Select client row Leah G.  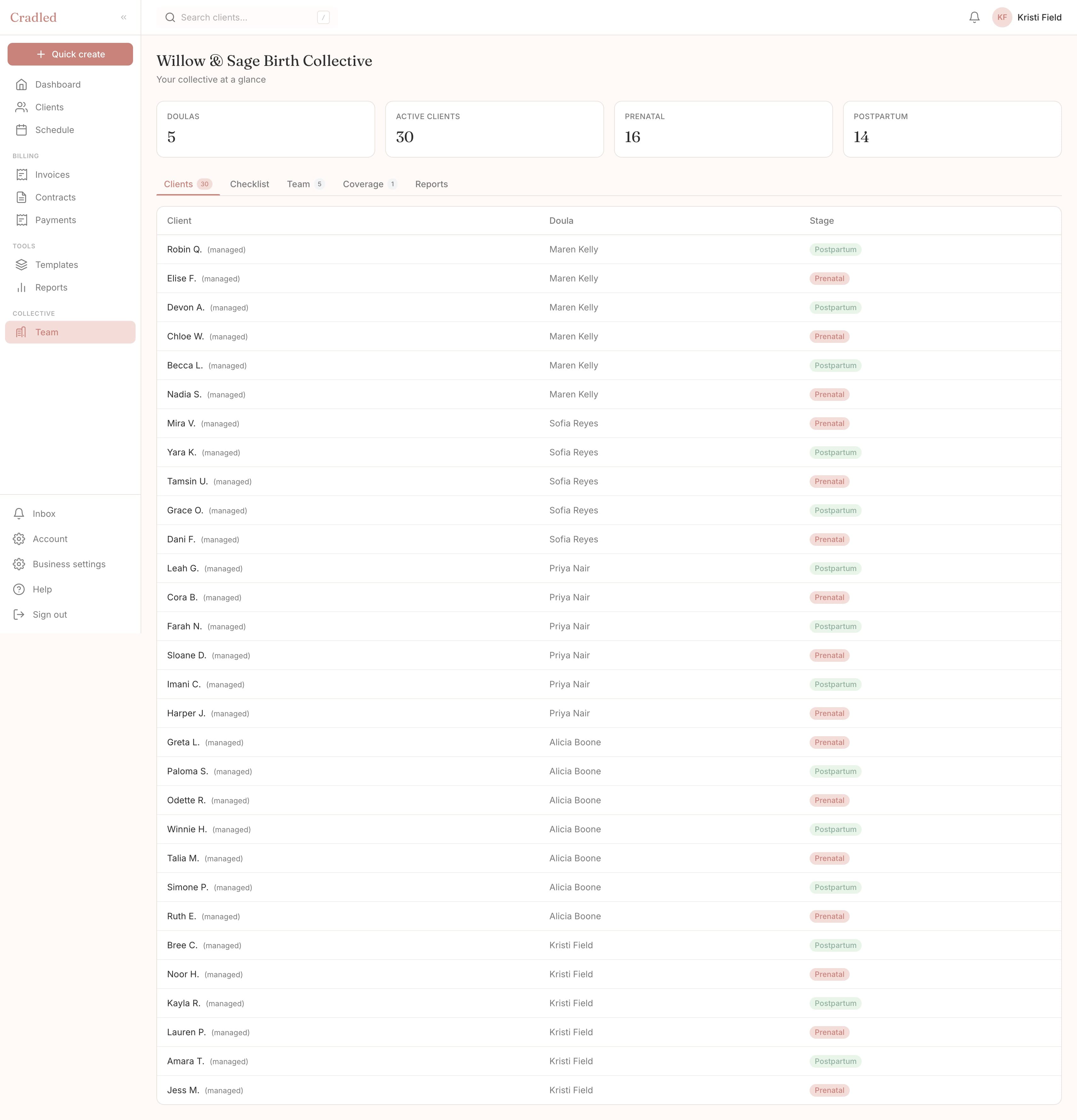click(x=609, y=569)
